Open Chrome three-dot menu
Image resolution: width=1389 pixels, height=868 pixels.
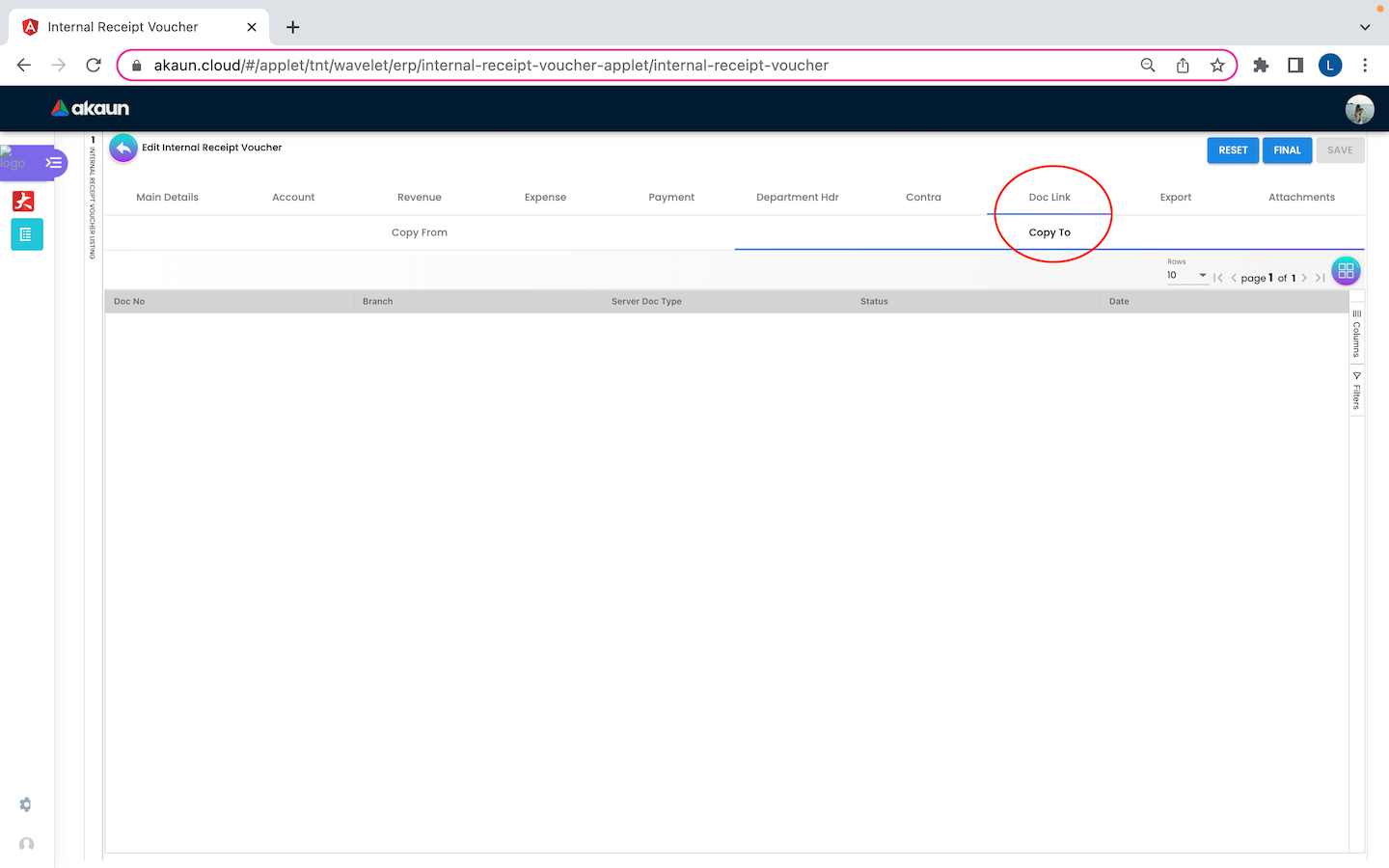pyautogui.click(x=1365, y=66)
